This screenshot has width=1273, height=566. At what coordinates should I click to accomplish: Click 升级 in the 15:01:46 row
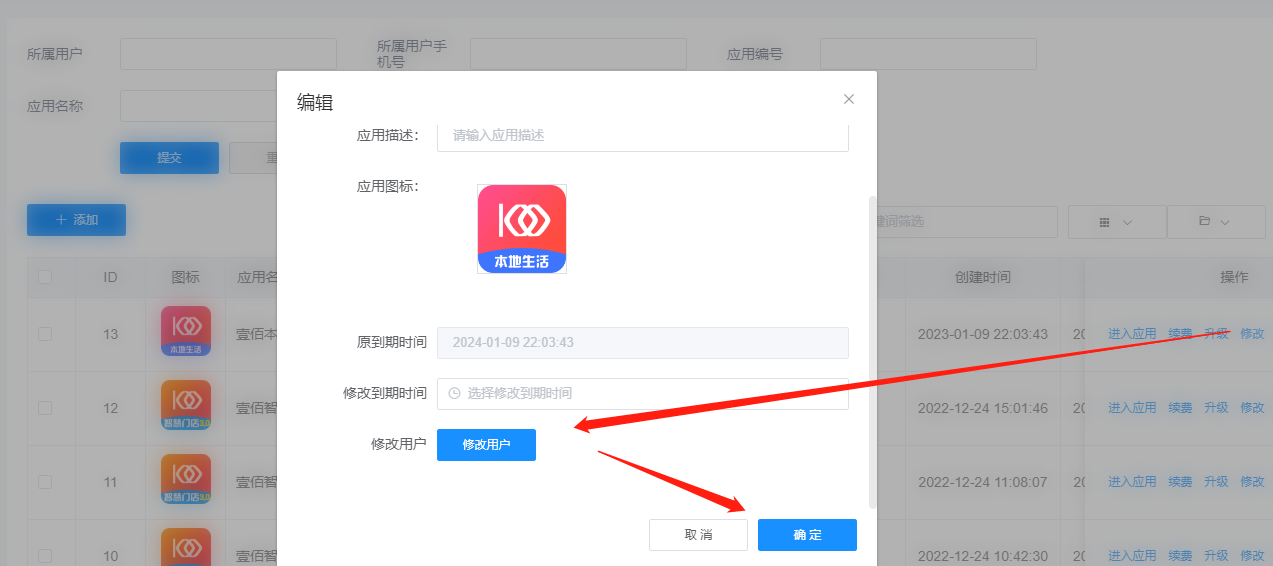tap(1216, 408)
